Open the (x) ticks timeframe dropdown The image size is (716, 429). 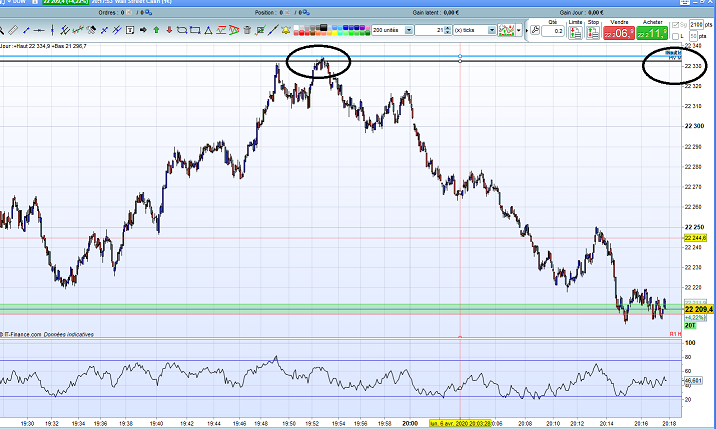(x=492, y=30)
